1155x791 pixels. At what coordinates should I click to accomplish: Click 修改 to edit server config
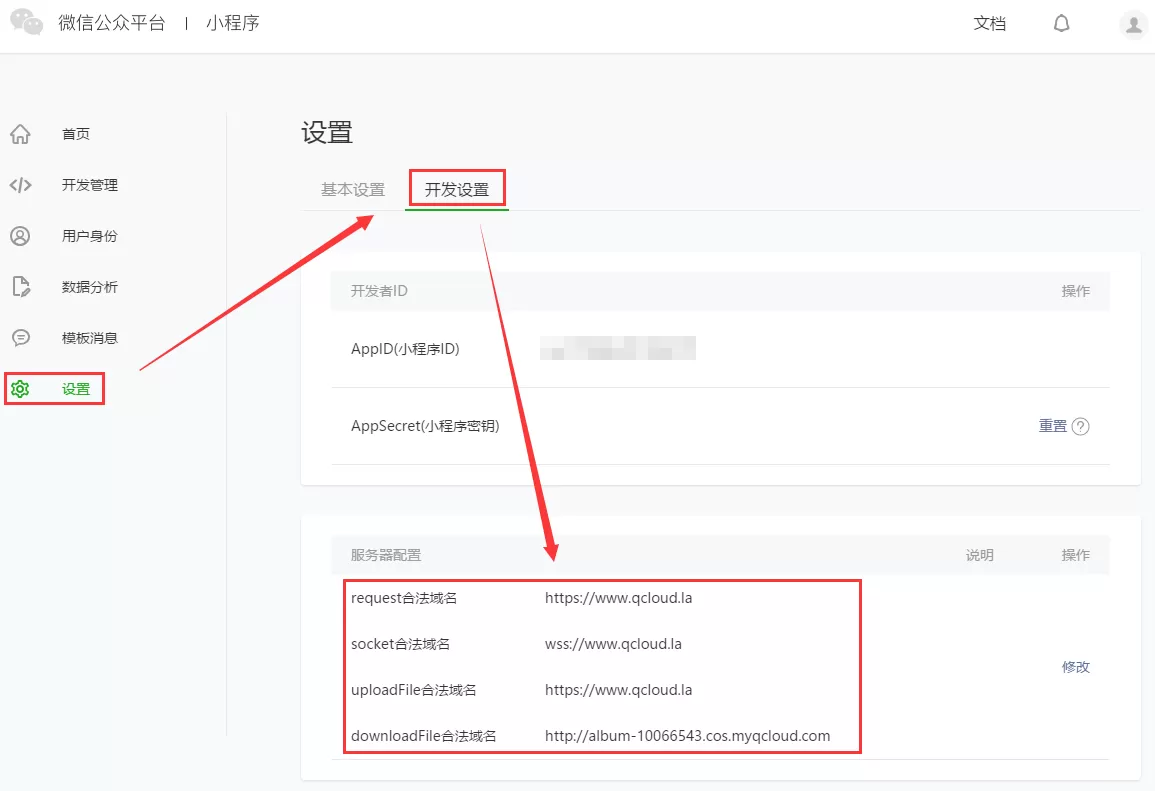tap(1075, 667)
